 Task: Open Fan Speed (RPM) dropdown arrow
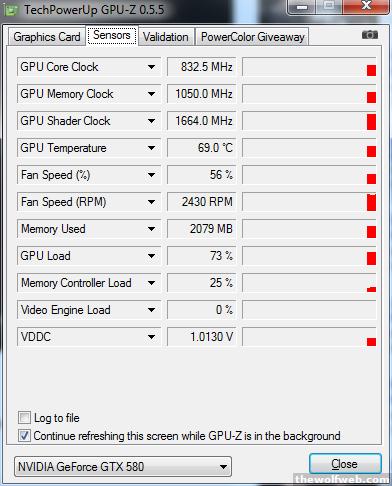pos(151,202)
